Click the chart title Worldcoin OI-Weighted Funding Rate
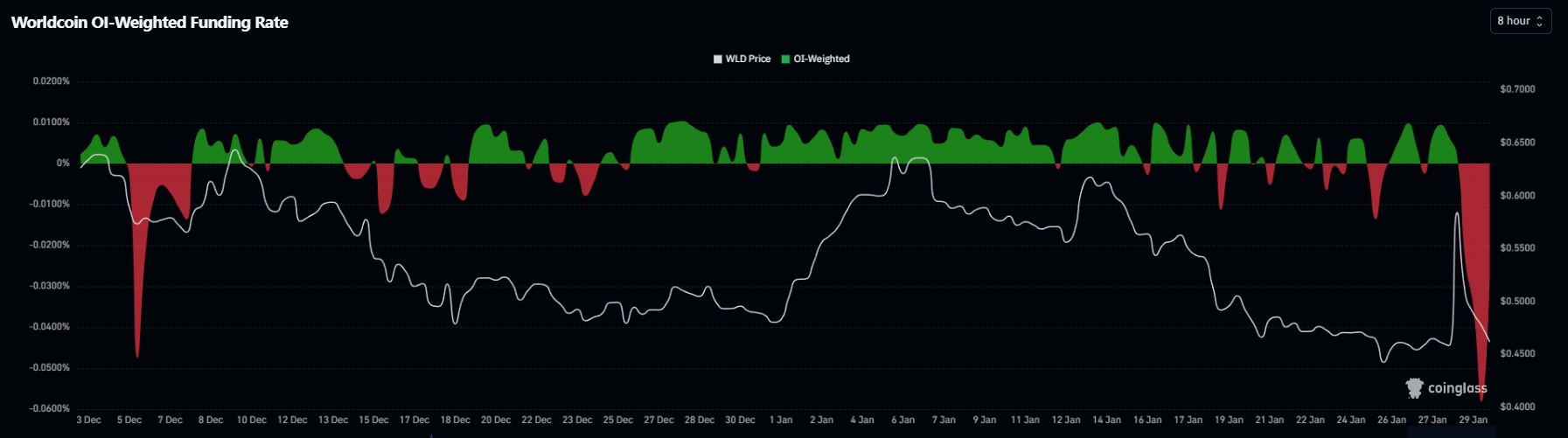The image size is (1568, 438). click(150, 23)
